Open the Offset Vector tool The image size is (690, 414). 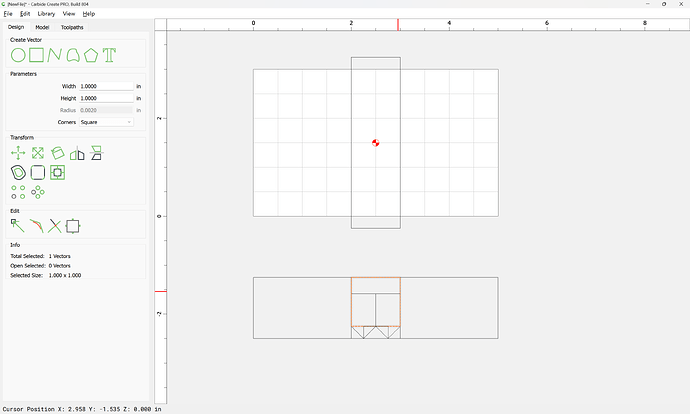pyautogui.click(x=18, y=172)
